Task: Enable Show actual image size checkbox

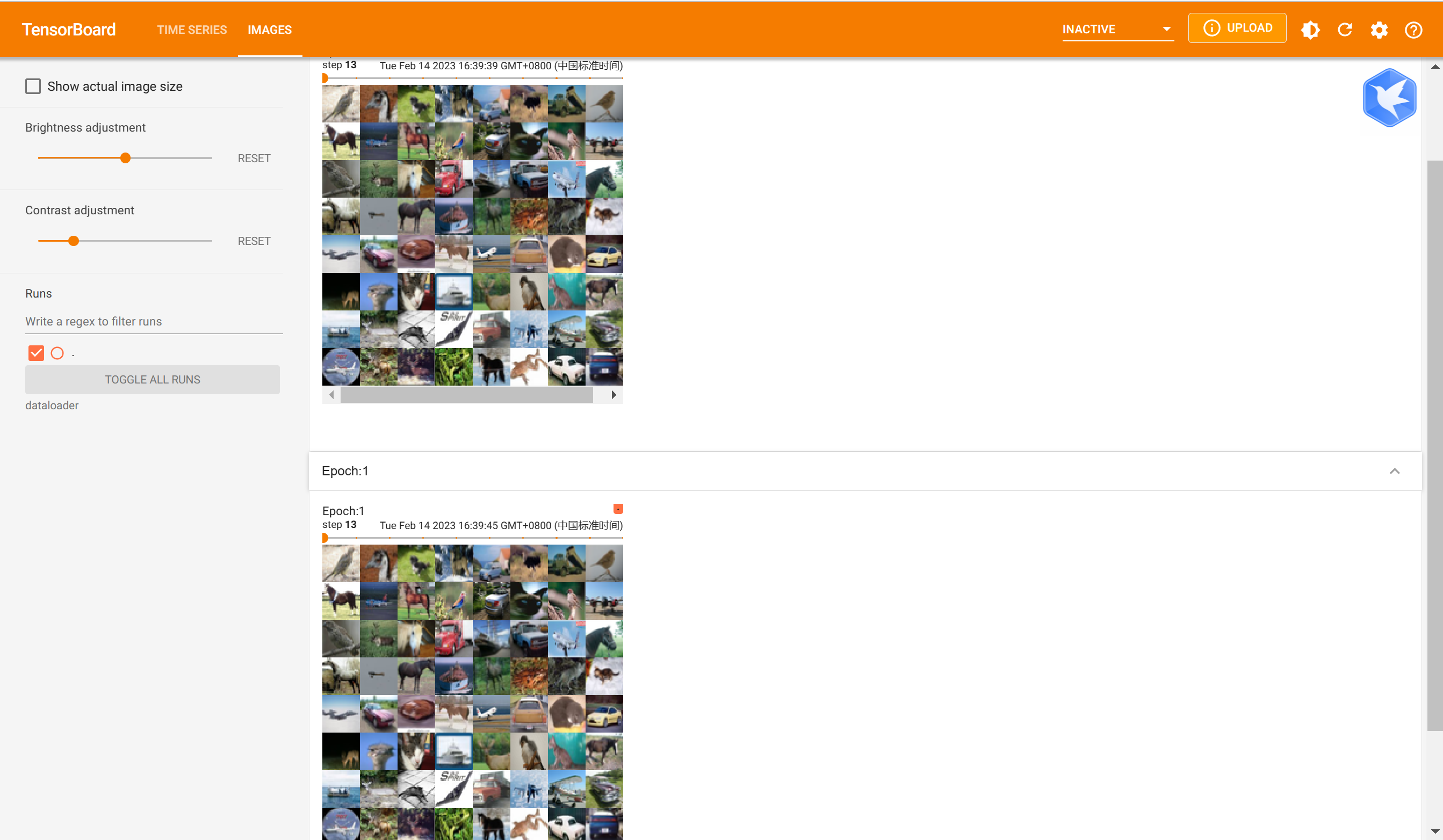Action: pyautogui.click(x=33, y=86)
